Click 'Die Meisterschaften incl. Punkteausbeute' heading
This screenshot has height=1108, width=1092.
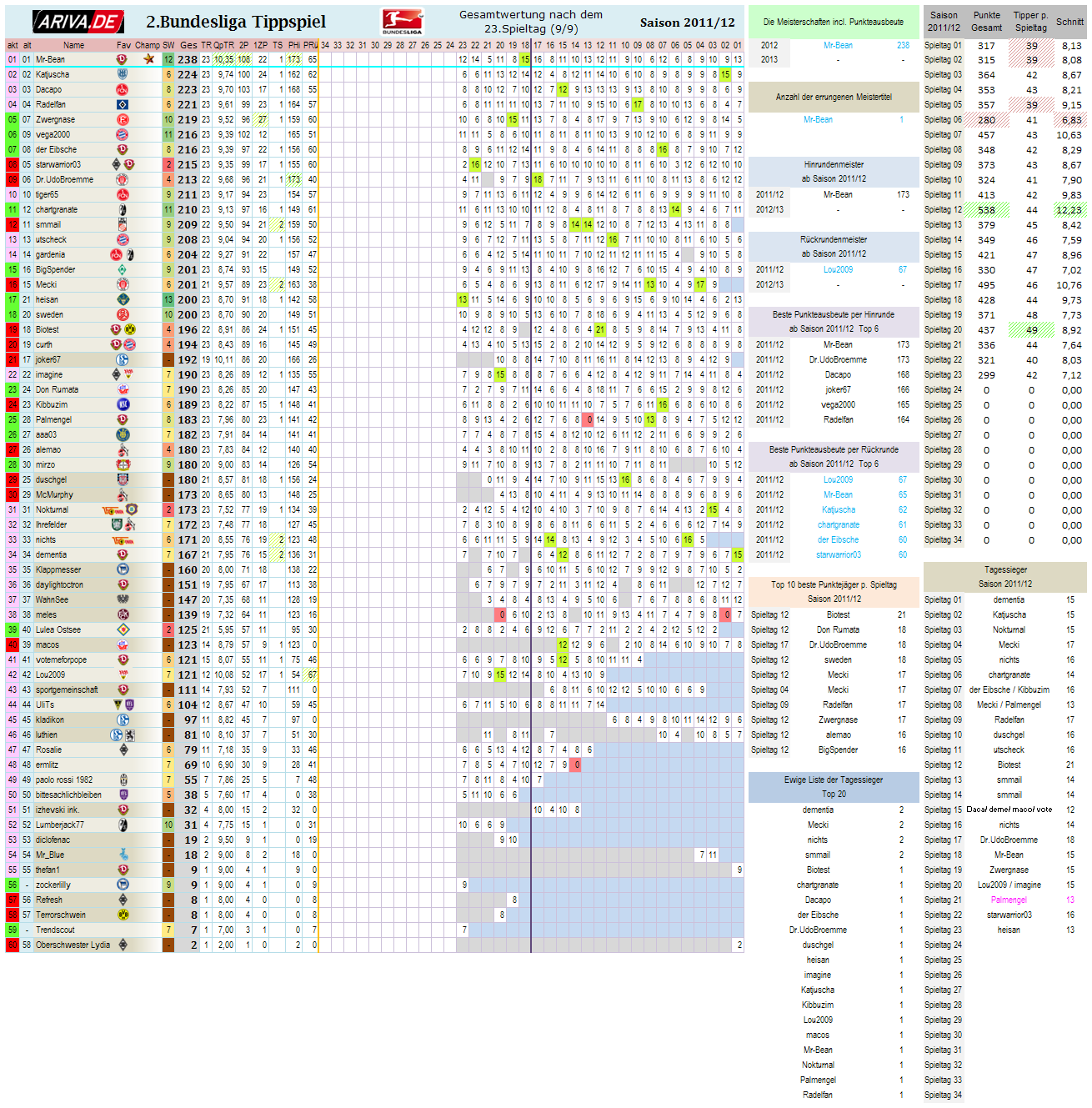click(x=834, y=22)
